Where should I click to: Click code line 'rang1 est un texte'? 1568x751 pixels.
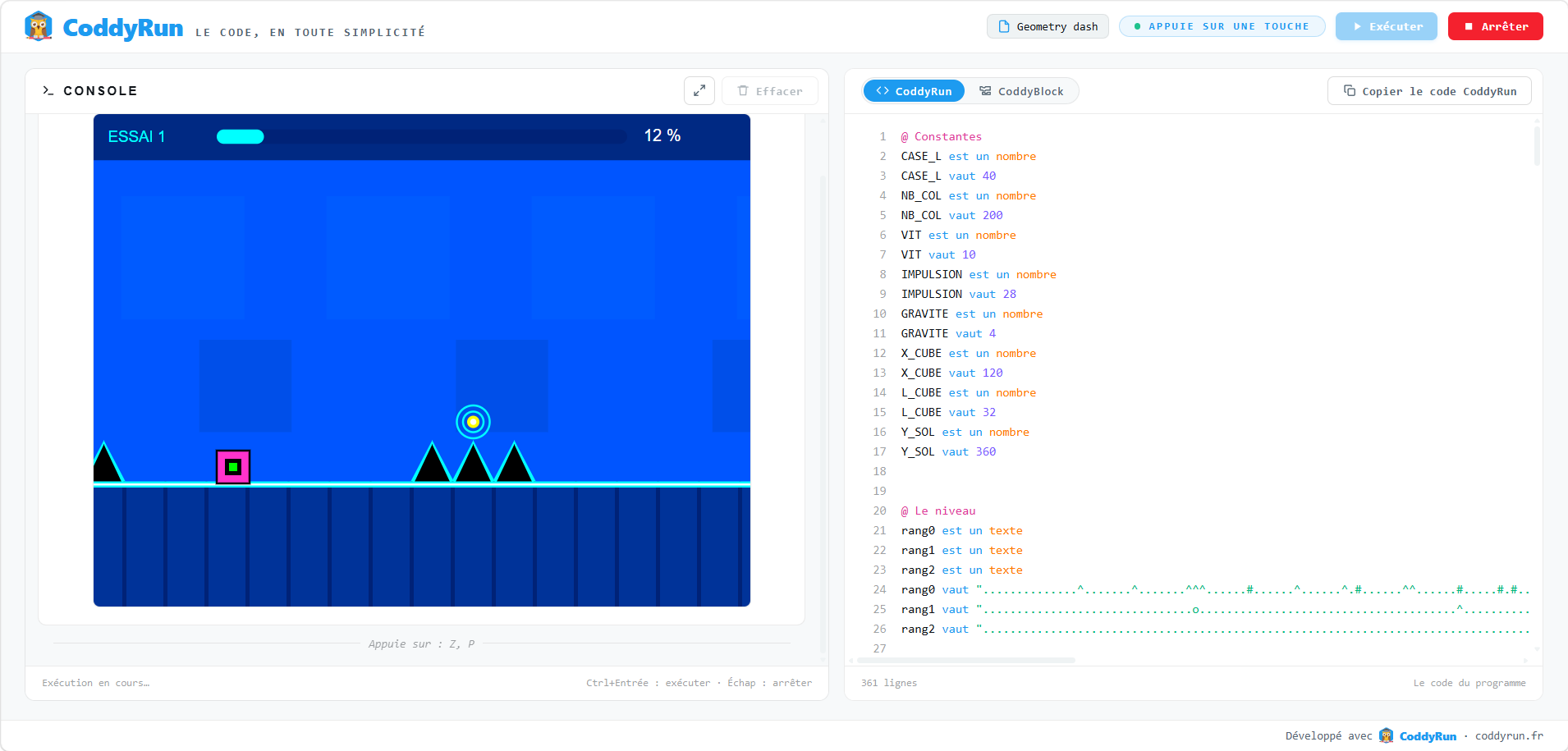coord(962,550)
